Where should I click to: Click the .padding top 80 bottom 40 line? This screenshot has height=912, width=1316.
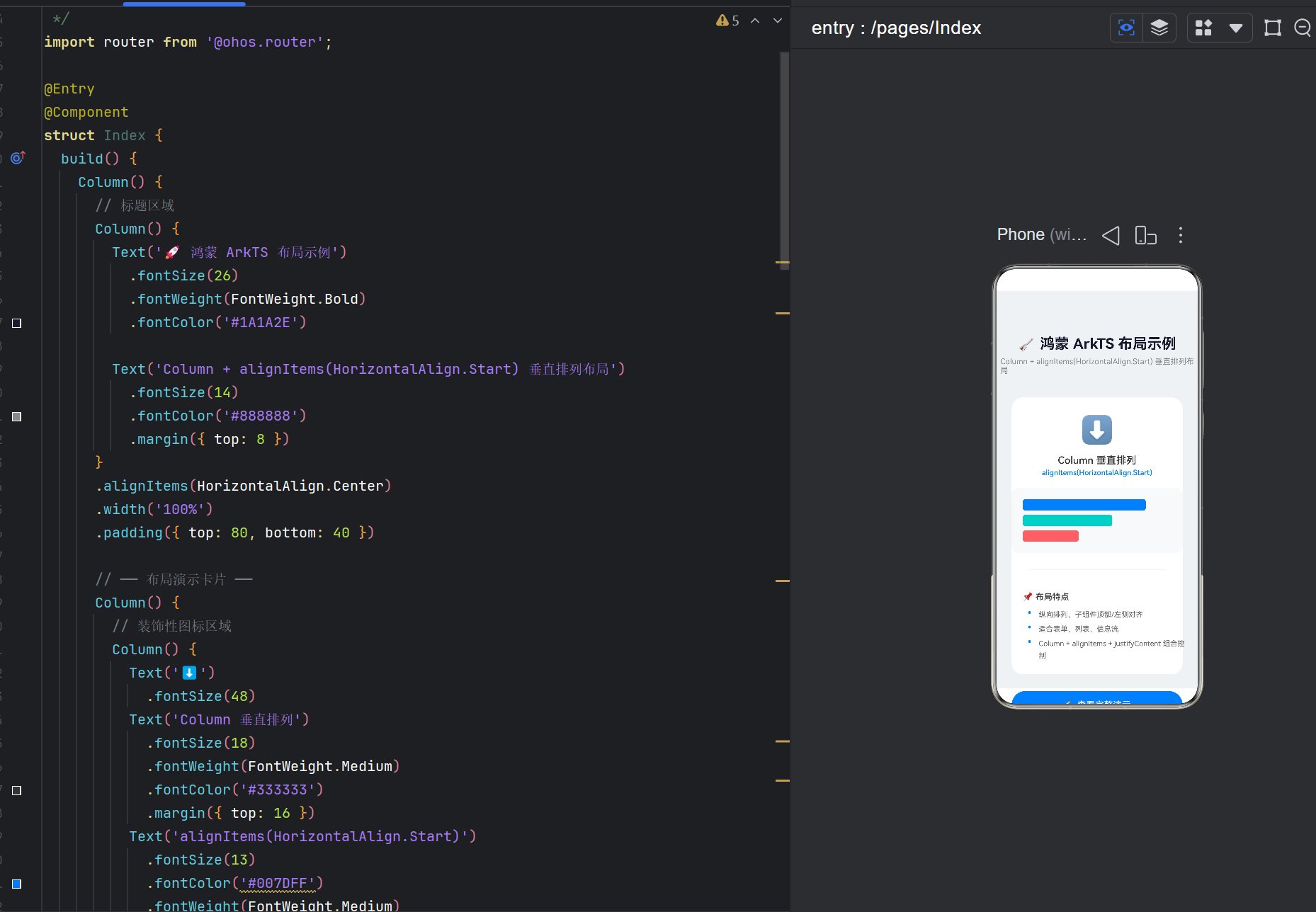pos(234,532)
